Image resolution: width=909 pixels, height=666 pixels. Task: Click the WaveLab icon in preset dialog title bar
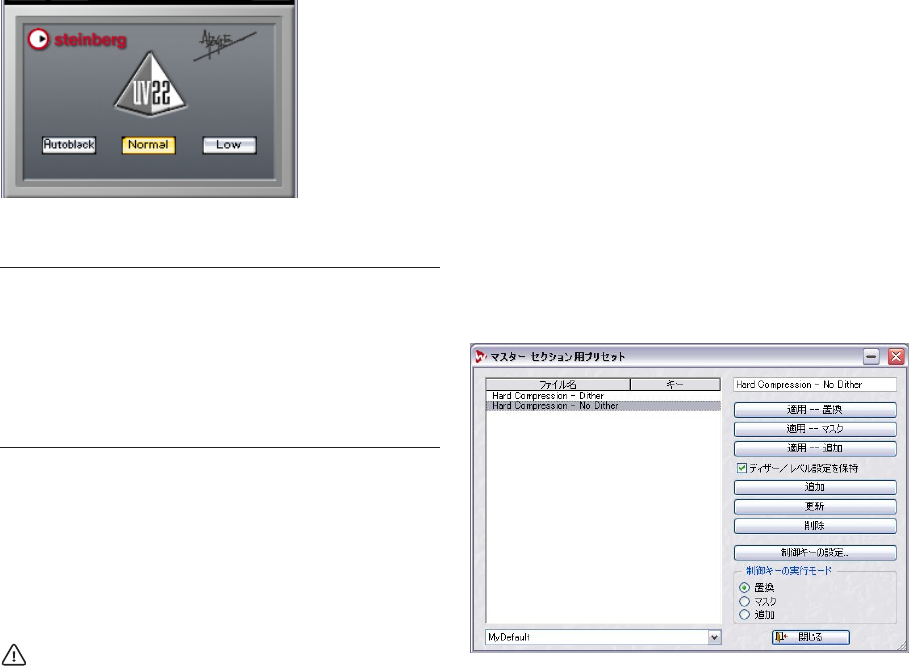point(481,356)
